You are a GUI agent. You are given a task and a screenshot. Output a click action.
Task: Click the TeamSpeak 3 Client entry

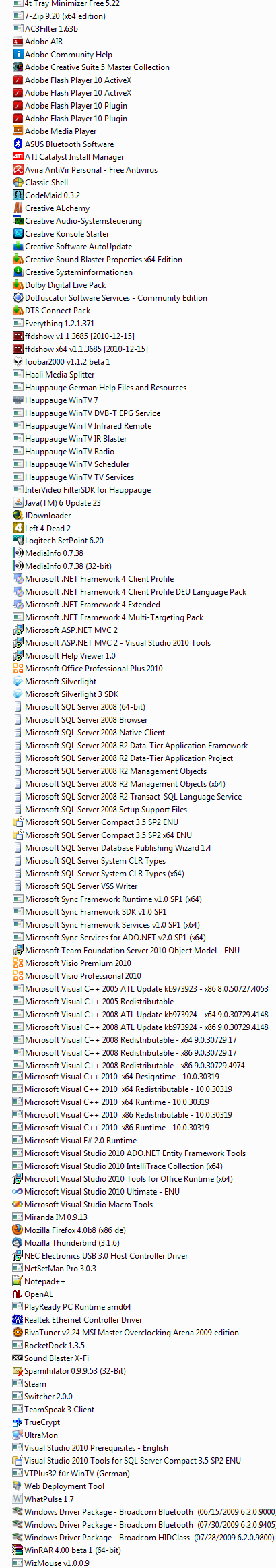click(54, 1410)
